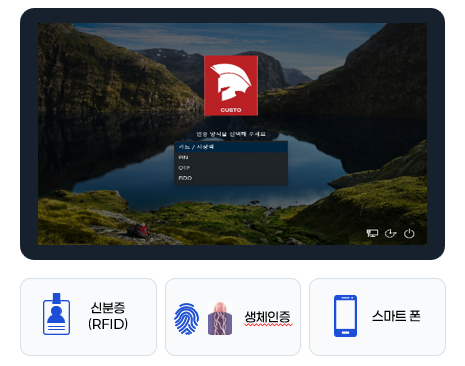Click the power icon on login screen

pyautogui.click(x=409, y=233)
